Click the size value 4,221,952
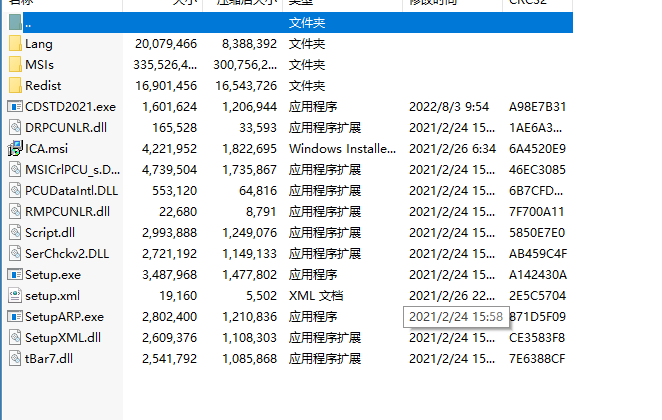The width and height of the screenshot is (662, 420). tap(169, 149)
